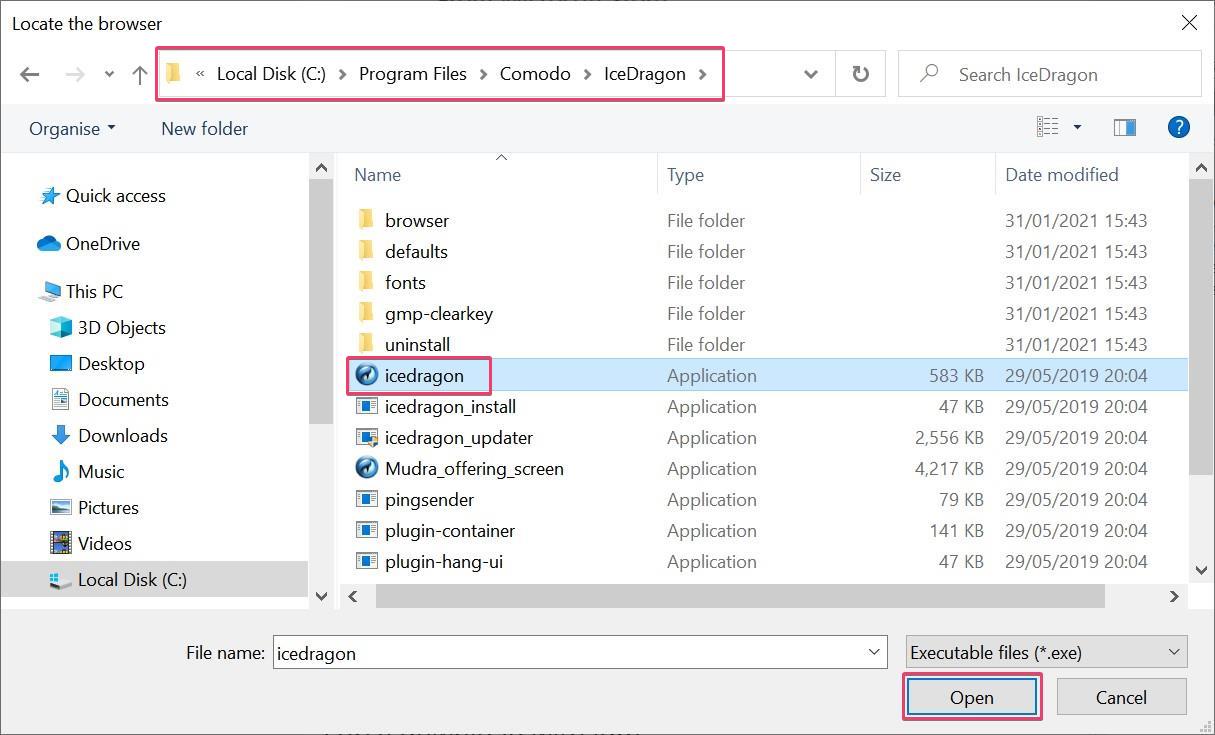
Task: Select plugin-container application file
Action: pos(450,530)
